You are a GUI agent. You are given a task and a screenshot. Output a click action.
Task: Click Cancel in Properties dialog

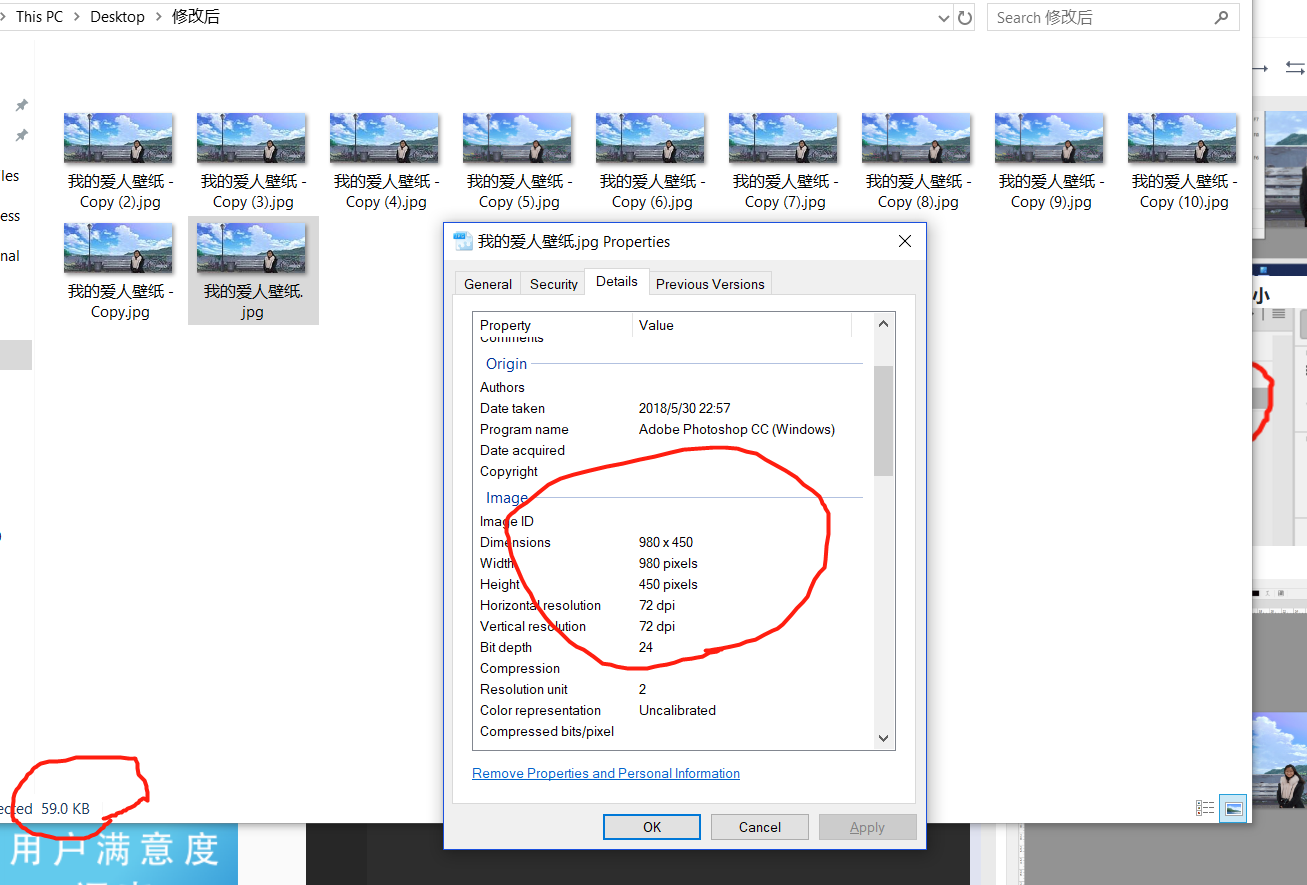760,827
